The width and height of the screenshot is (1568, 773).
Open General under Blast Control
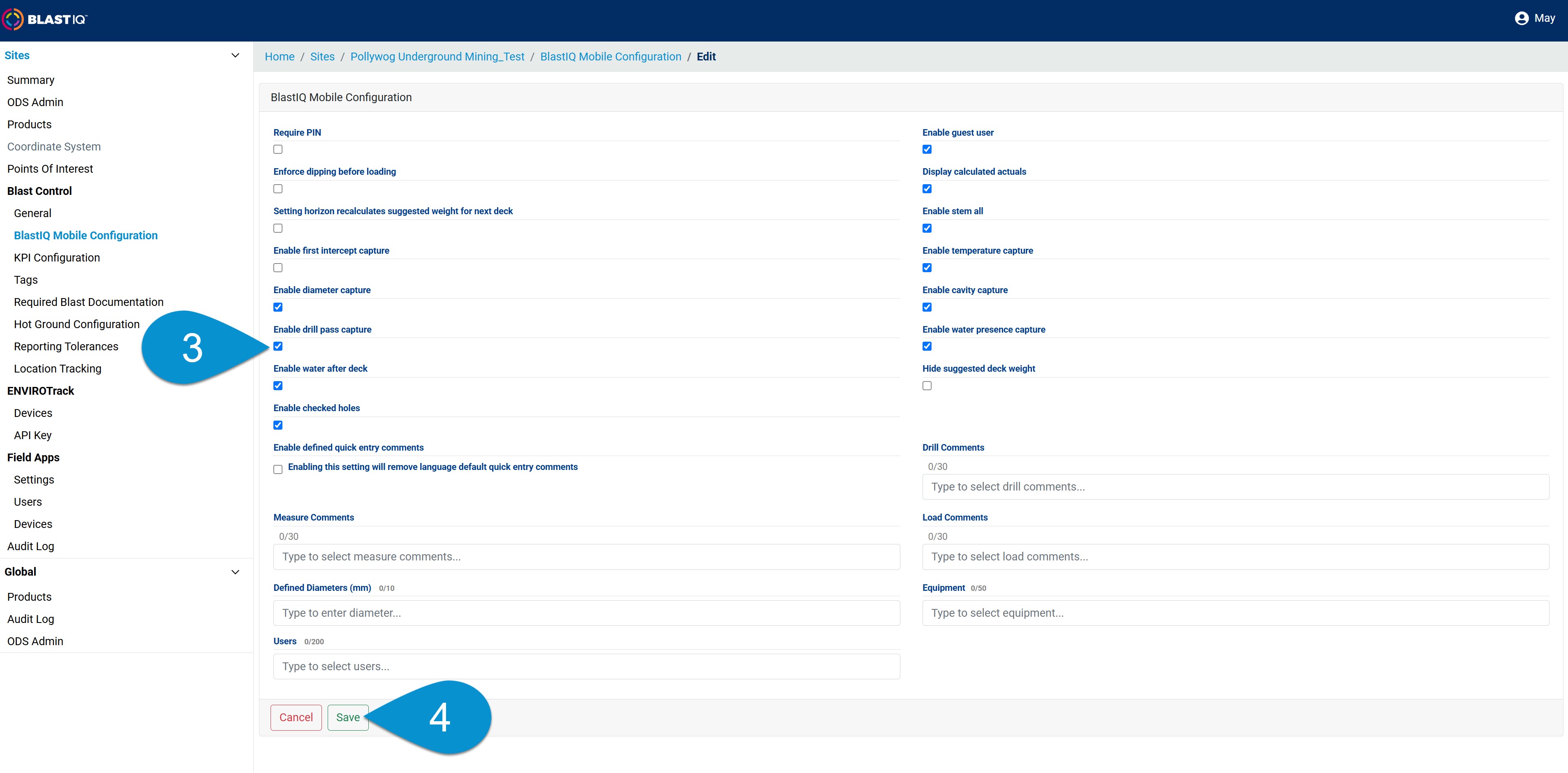33,213
